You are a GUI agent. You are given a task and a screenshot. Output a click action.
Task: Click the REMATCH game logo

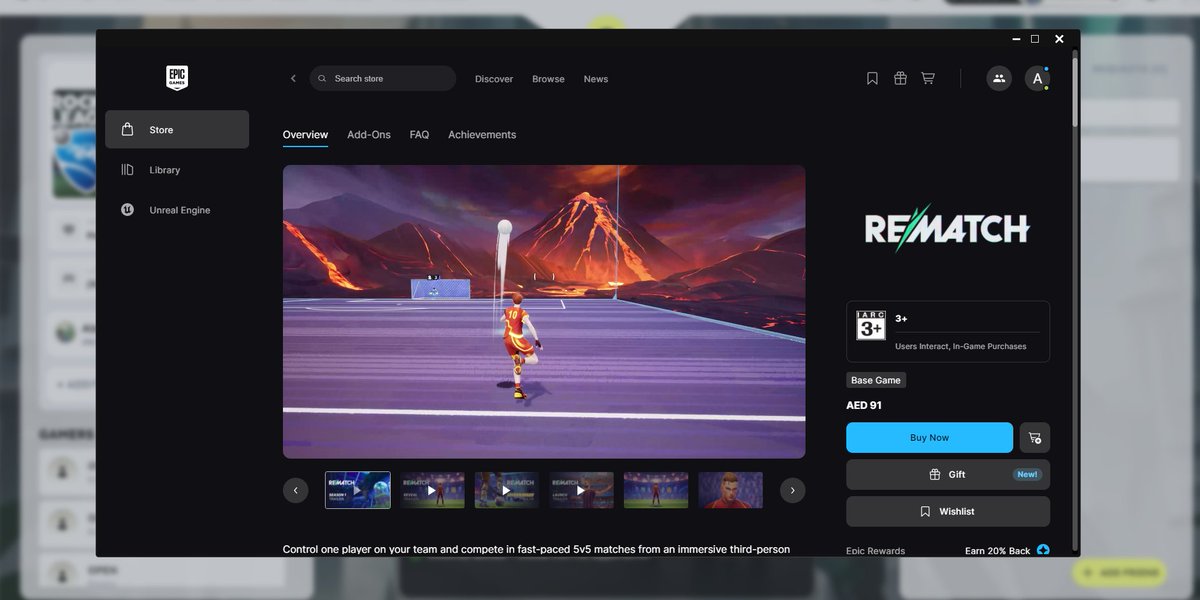947,229
